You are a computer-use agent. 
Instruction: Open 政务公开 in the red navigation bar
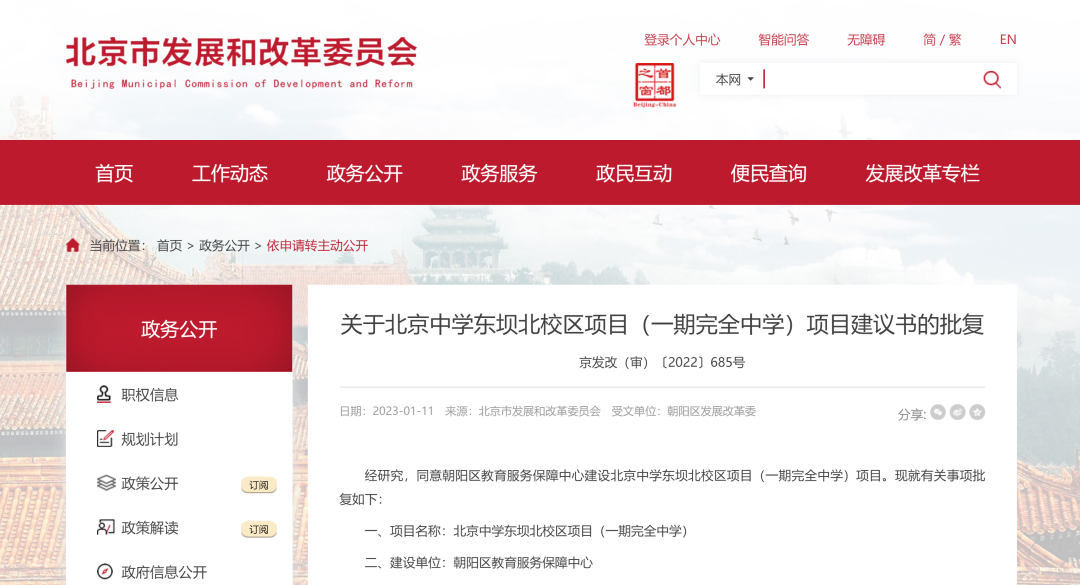coord(364,173)
